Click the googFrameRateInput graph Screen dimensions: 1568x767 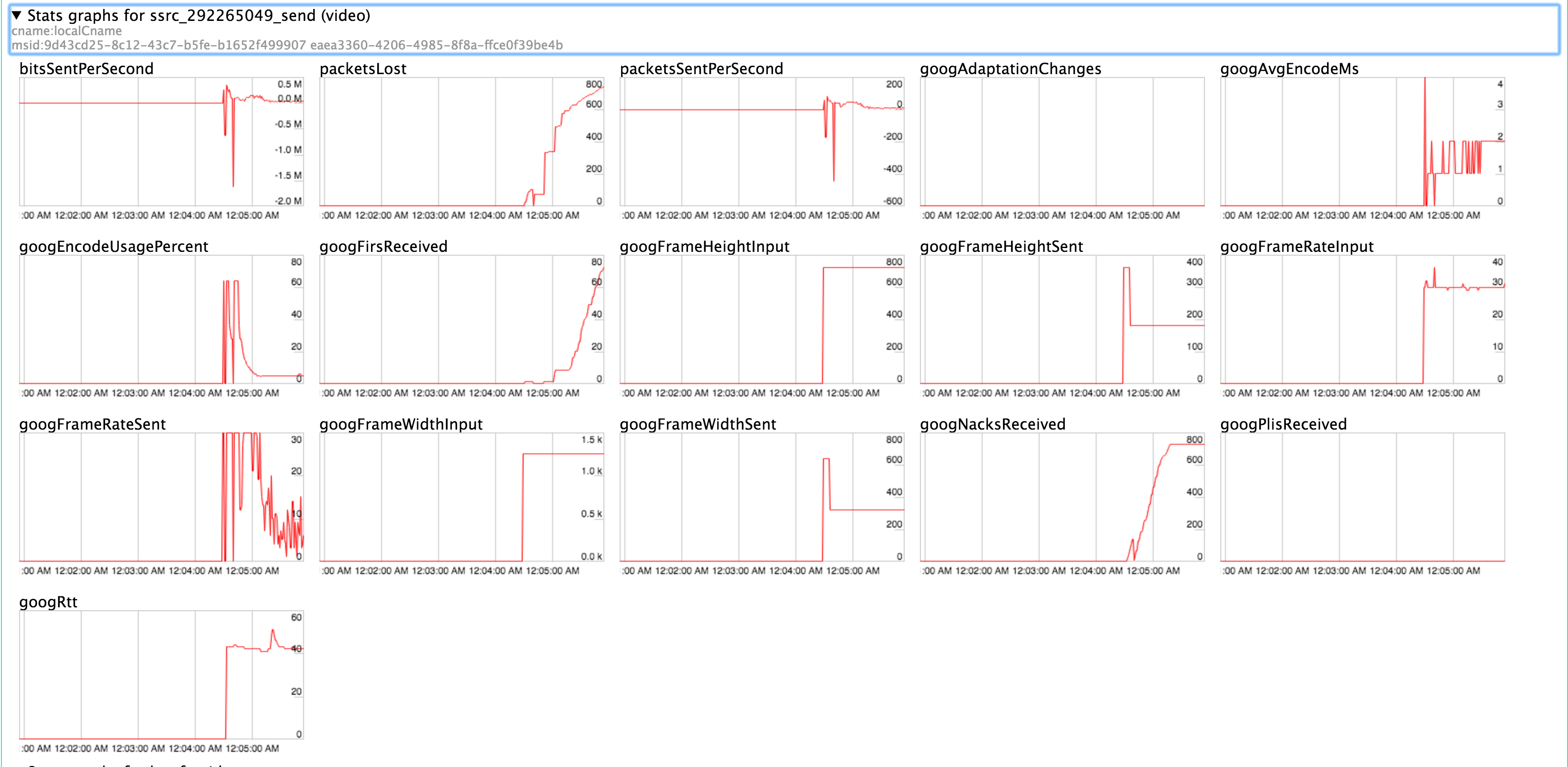click(x=1362, y=319)
